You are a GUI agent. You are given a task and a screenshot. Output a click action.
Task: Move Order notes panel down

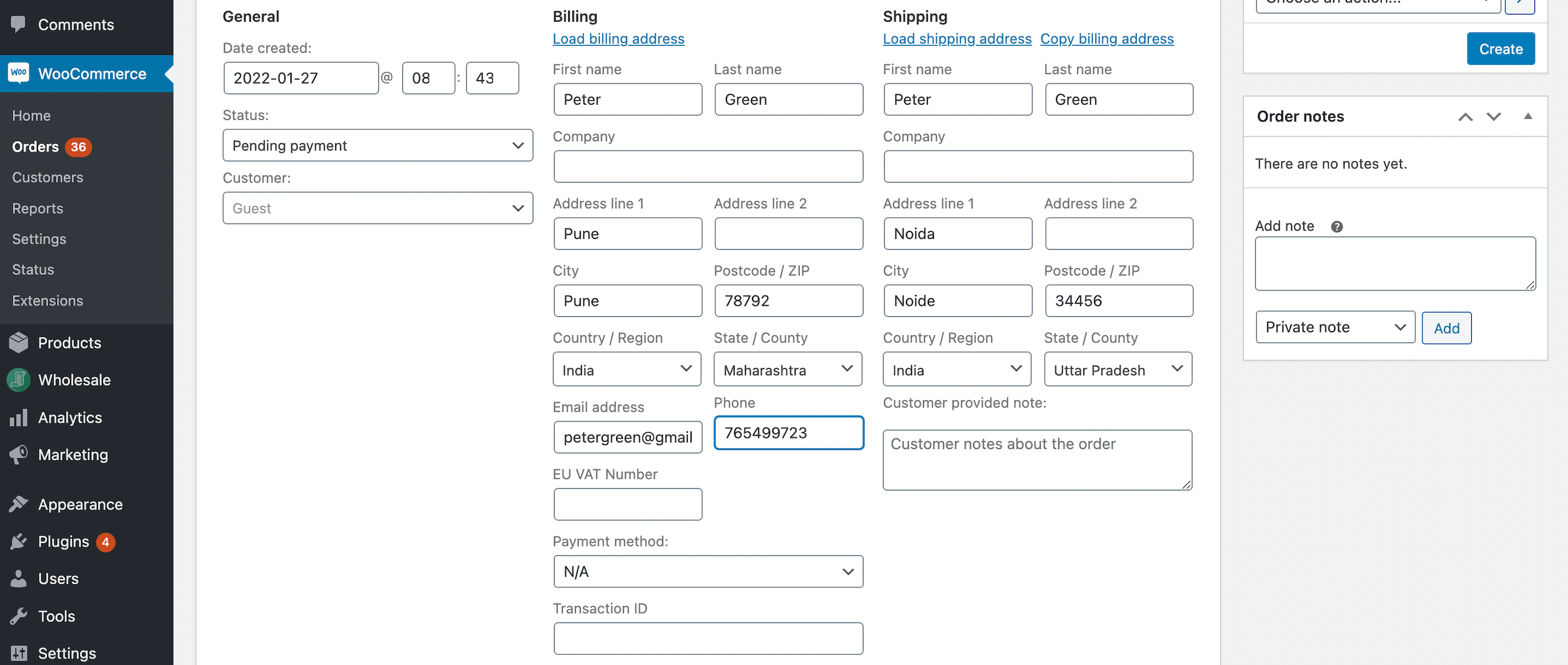[x=1493, y=116]
